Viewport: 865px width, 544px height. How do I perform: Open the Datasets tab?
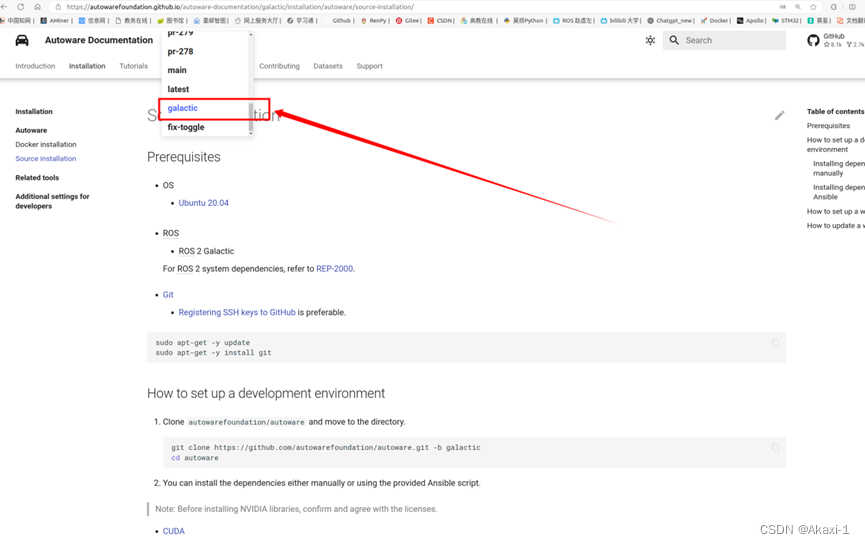[x=328, y=66]
